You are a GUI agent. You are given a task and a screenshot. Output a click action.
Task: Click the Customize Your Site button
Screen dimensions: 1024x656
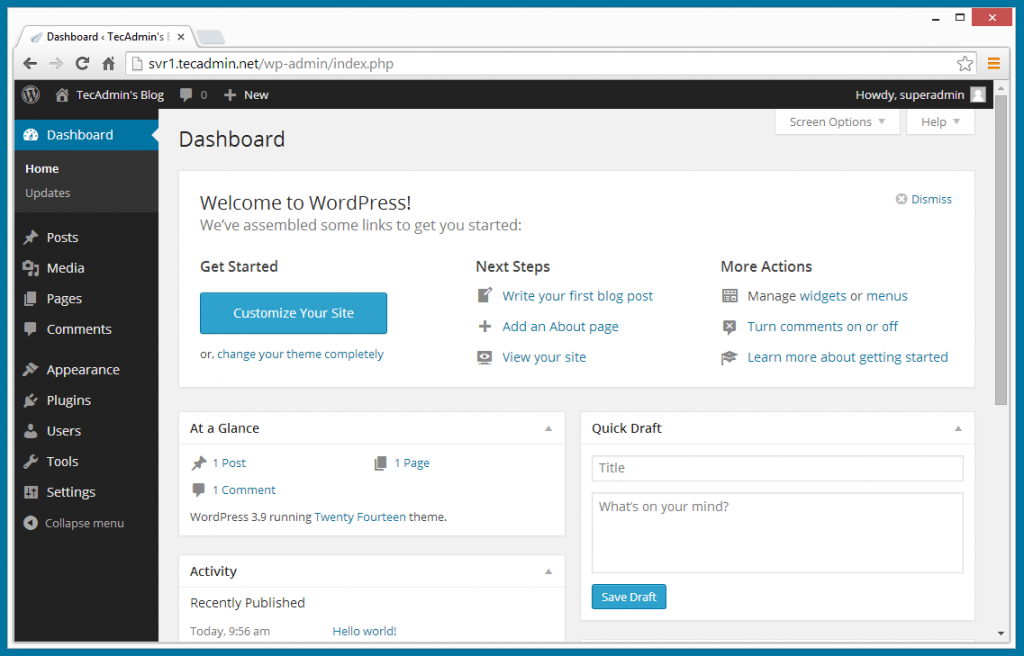[x=293, y=313]
